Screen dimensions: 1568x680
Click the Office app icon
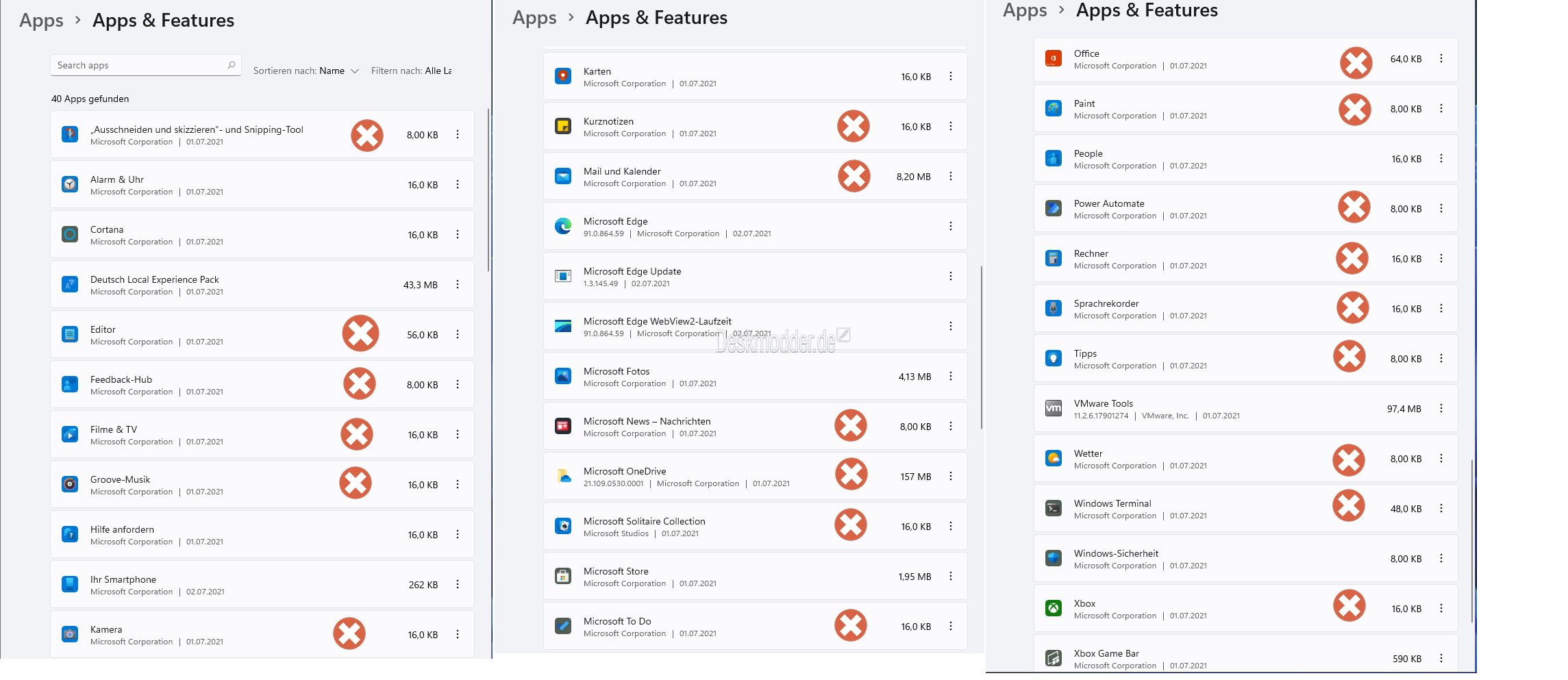pos(1054,58)
